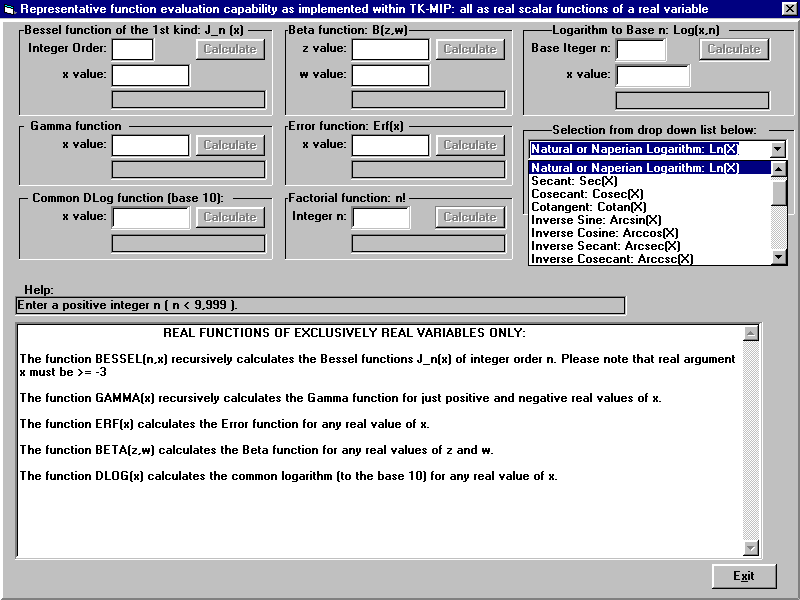Viewport: 800px width, 600px height.
Task: Click the Error function result box
Action: [428, 169]
